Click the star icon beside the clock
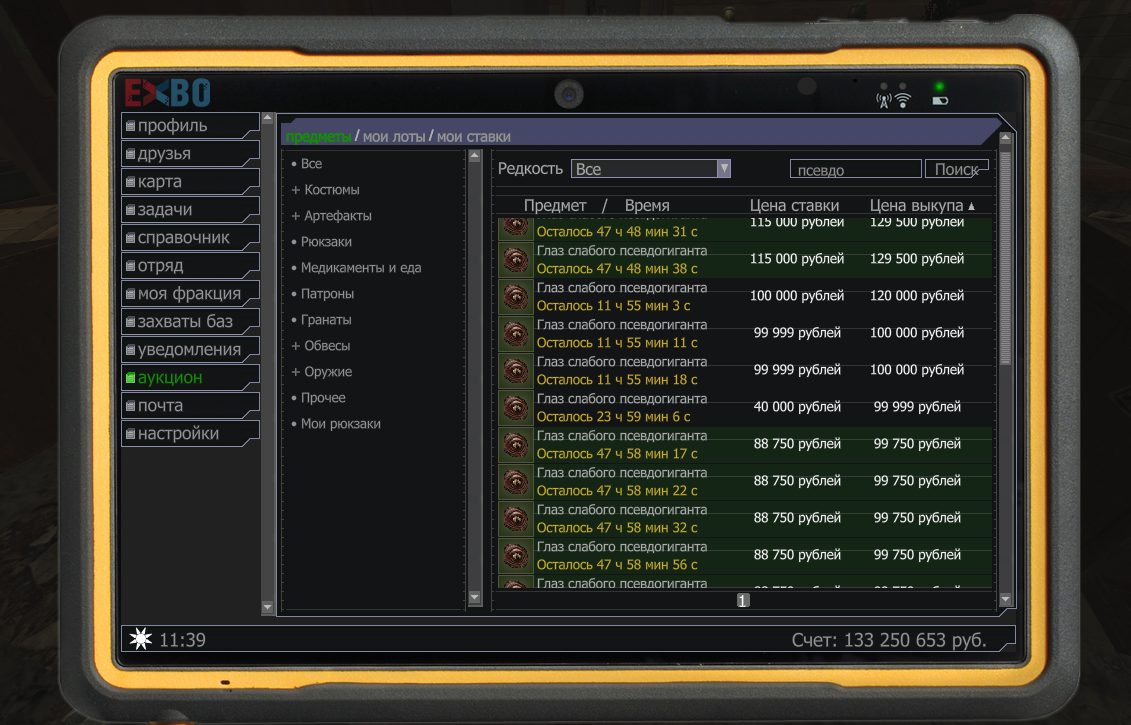The width and height of the screenshot is (1131, 725). point(141,640)
